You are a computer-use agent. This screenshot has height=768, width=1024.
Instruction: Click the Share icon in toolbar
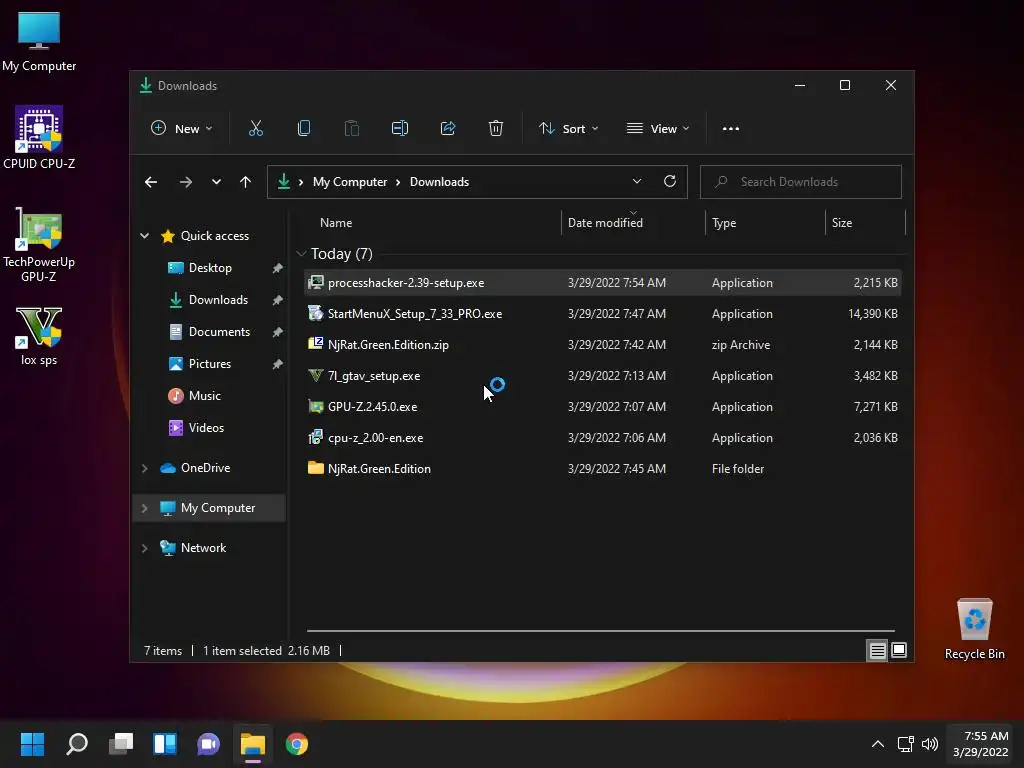[x=448, y=129]
